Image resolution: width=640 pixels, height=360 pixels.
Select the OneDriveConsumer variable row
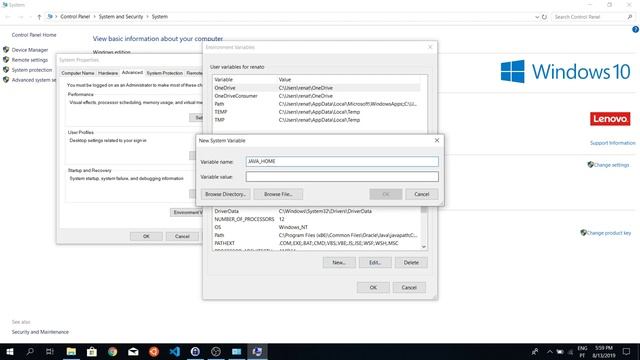(317, 96)
